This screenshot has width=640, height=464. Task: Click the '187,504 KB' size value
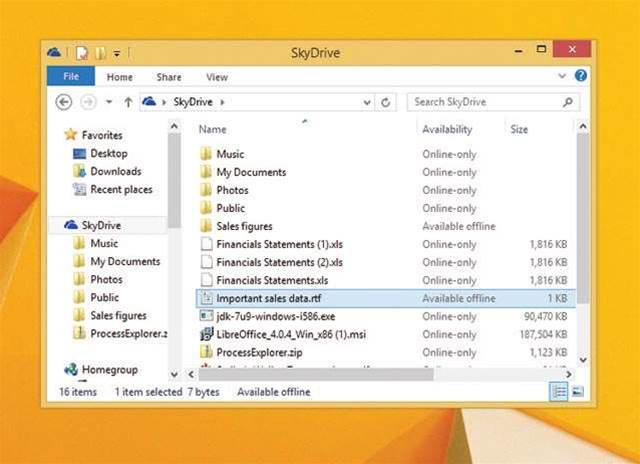pyautogui.click(x=544, y=334)
